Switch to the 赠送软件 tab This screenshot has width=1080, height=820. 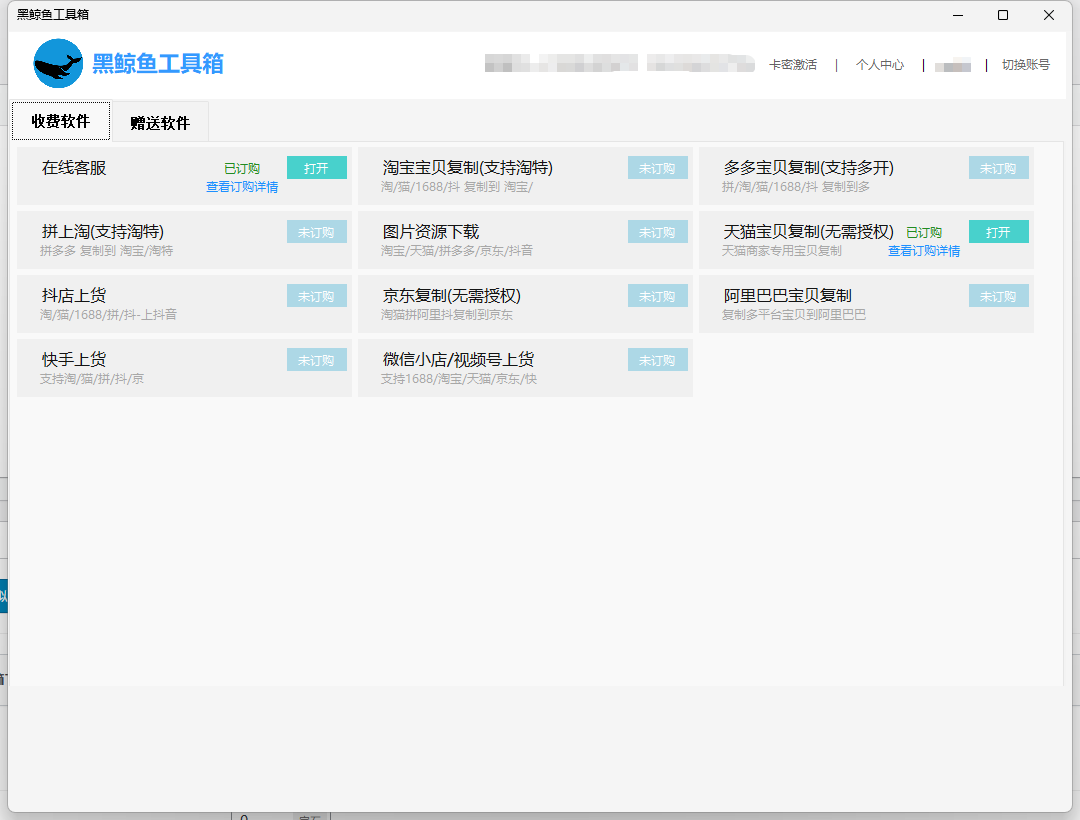[x=160, y=123]
